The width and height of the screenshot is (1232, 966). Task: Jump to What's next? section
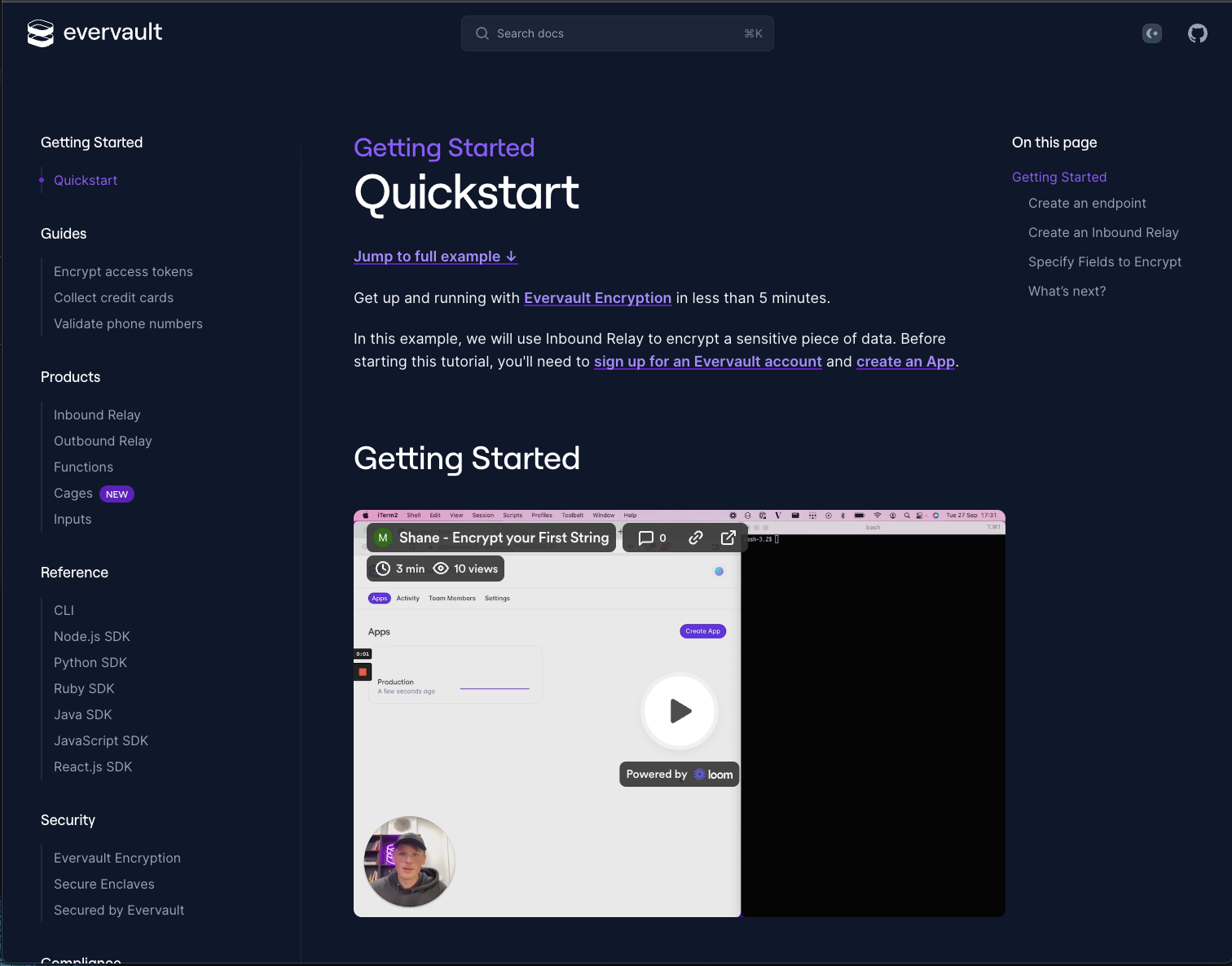(1067, 292)
